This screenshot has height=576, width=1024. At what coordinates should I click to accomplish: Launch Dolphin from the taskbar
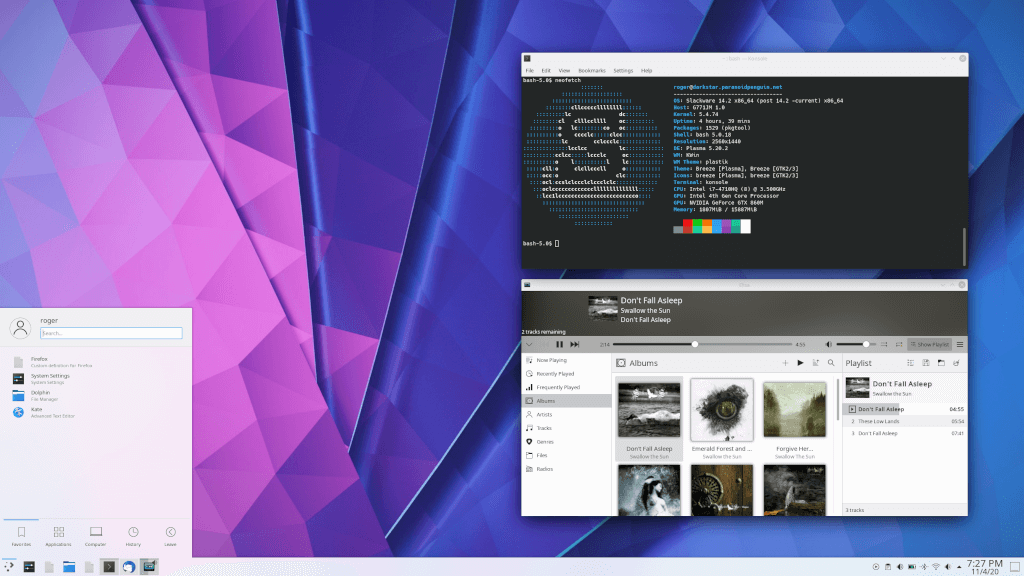pyautogui.click(x=67, y=565)
